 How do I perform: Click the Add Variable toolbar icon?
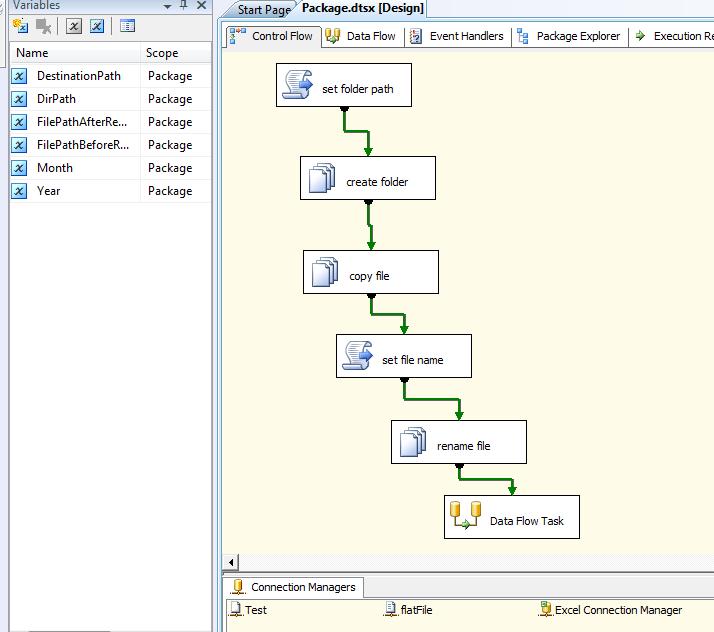point(20,26)
